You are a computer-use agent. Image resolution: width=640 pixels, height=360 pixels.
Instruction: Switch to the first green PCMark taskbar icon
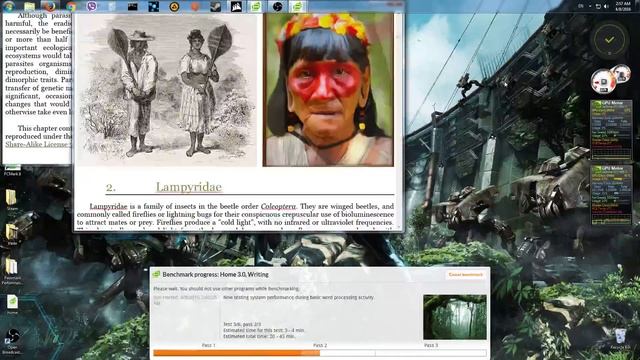(256, 7)
